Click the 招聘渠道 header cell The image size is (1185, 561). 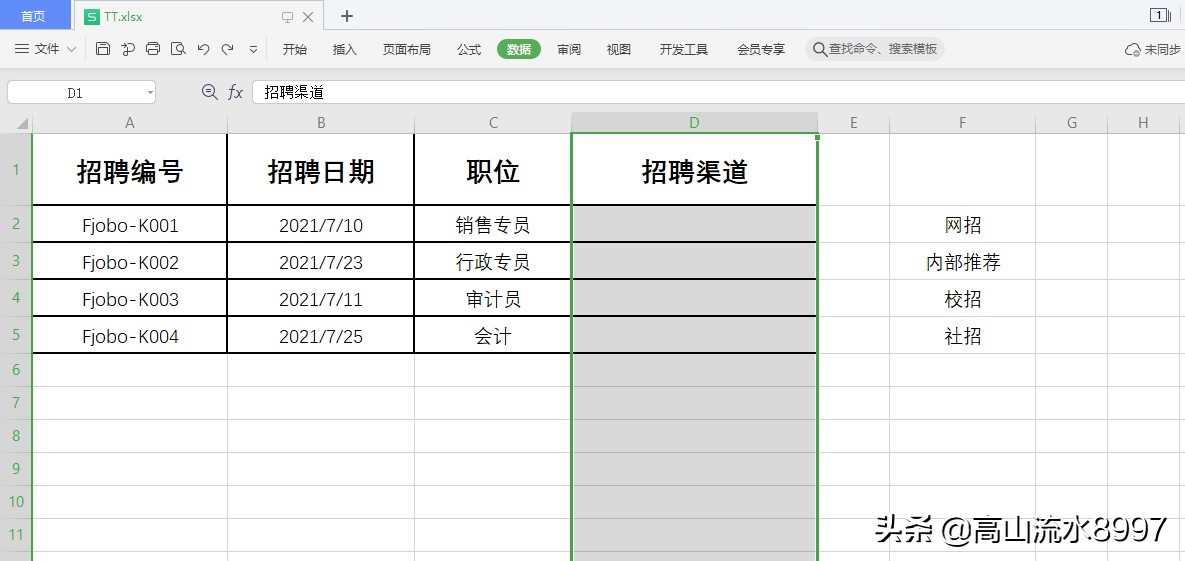(x=695, y=169)
